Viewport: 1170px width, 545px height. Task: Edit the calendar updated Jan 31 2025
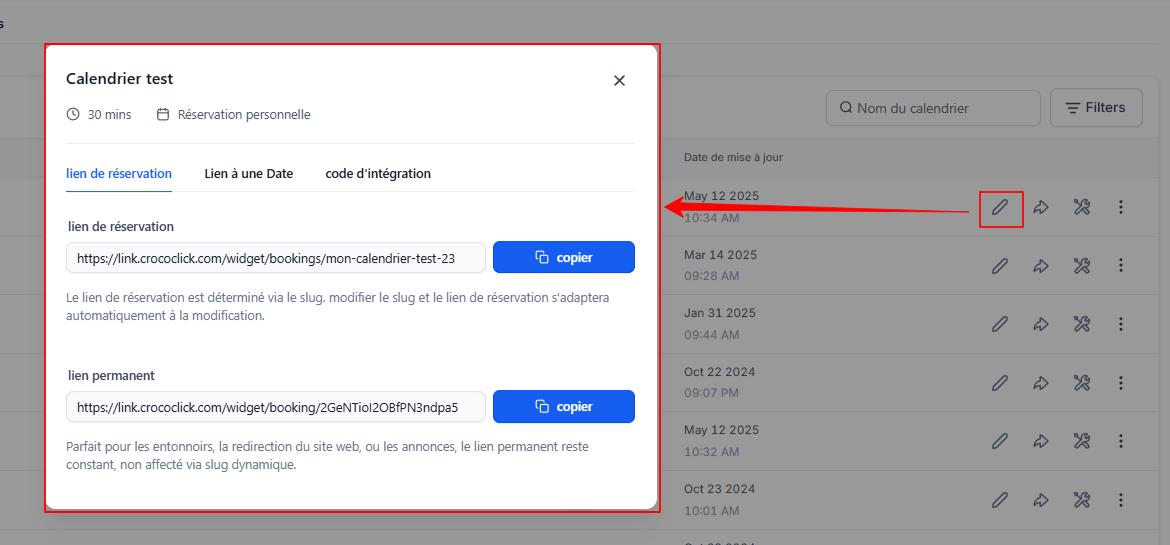tap(1000, 324)
